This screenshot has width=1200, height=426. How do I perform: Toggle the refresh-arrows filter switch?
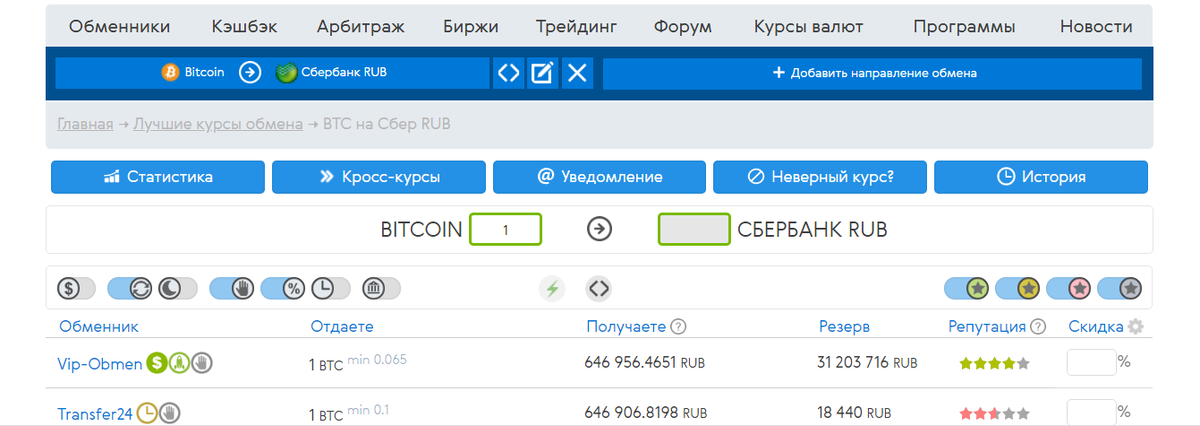(x=132, y=289)
